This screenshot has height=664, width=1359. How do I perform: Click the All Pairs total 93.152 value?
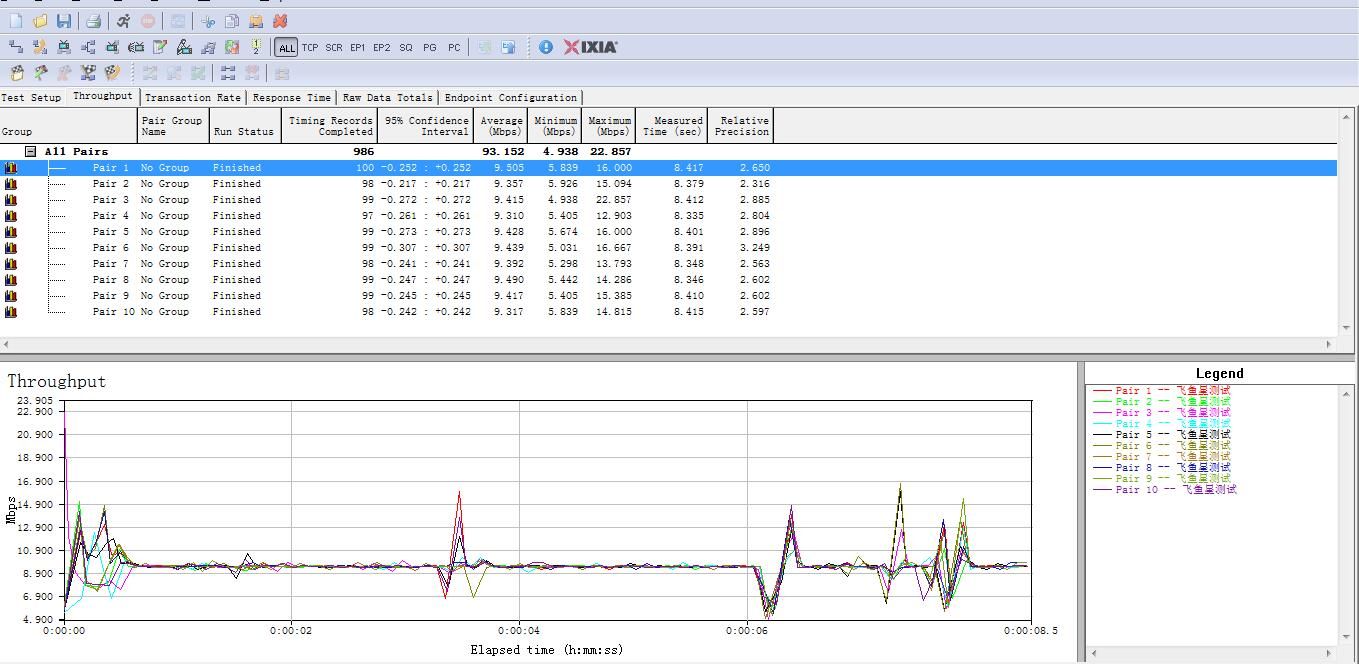click(x=502, y=152)
